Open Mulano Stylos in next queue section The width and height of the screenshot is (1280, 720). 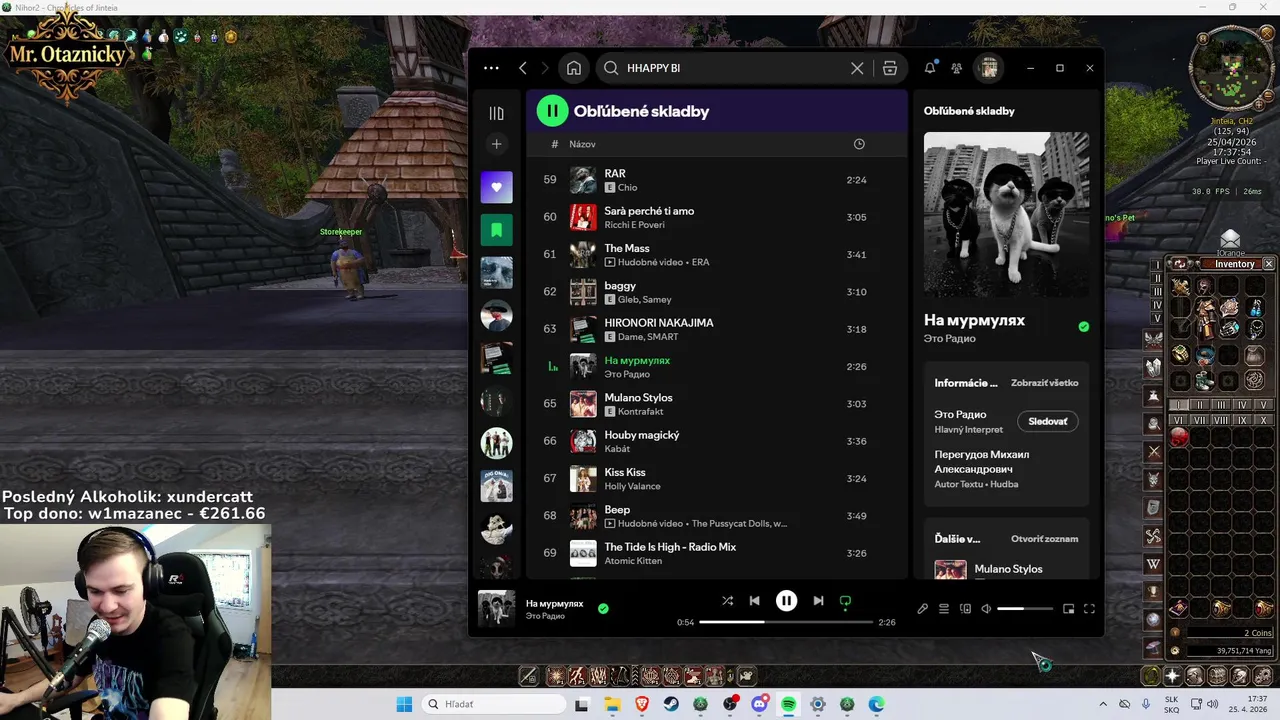tap(1008, 569)
